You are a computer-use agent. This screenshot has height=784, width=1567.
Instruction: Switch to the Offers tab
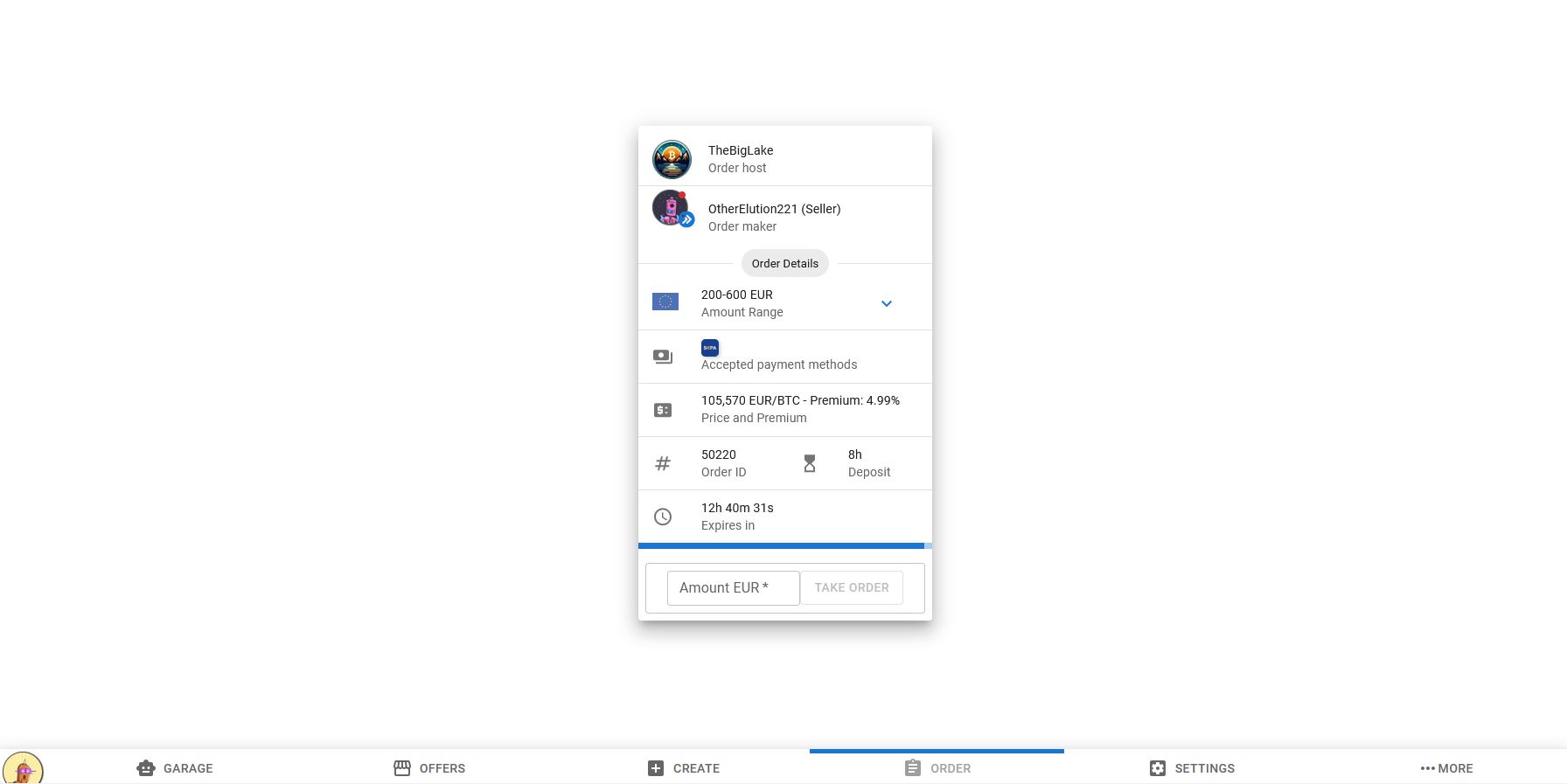[429, 768]
